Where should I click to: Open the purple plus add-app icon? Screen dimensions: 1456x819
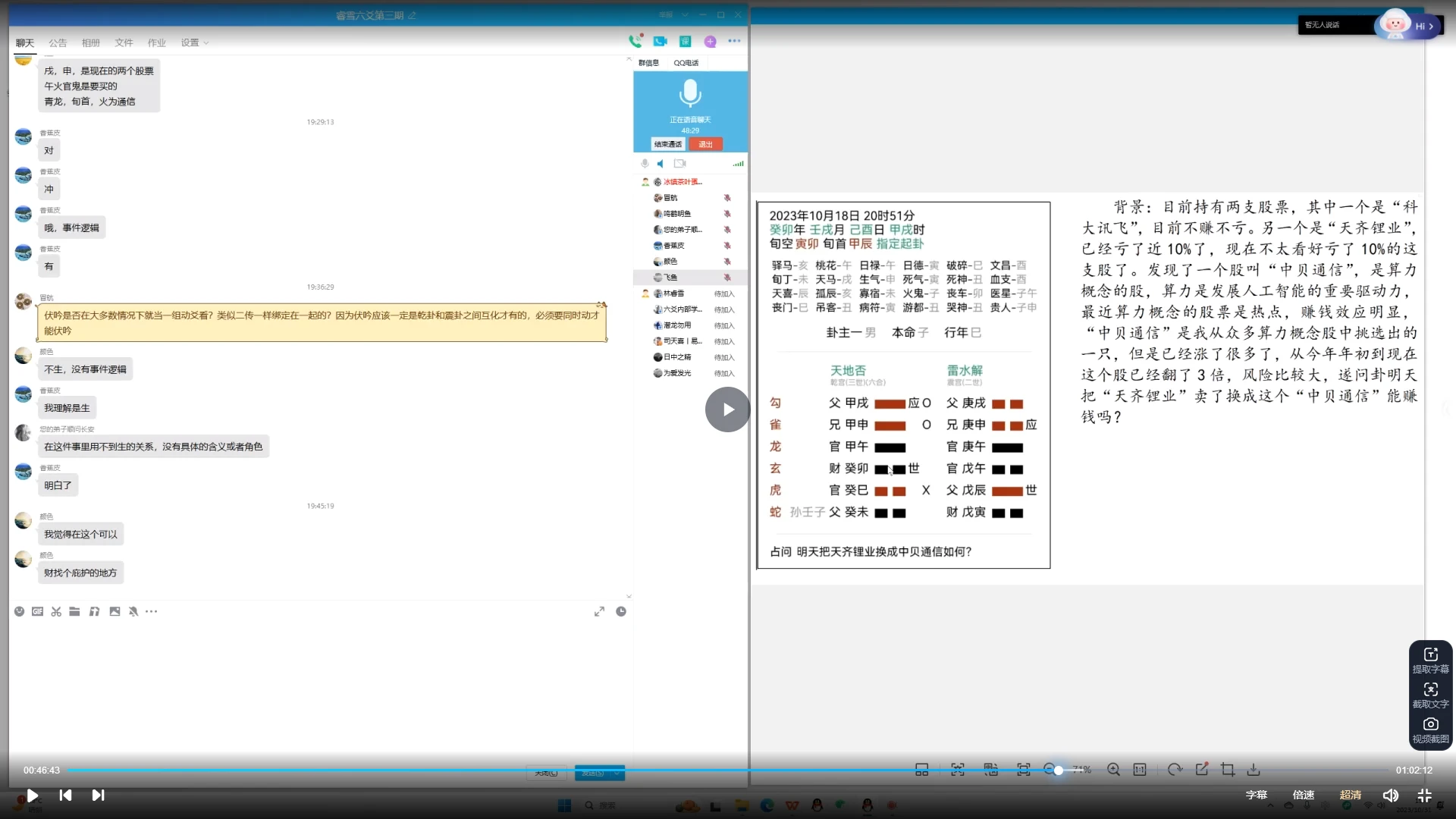tap(710, 42)
